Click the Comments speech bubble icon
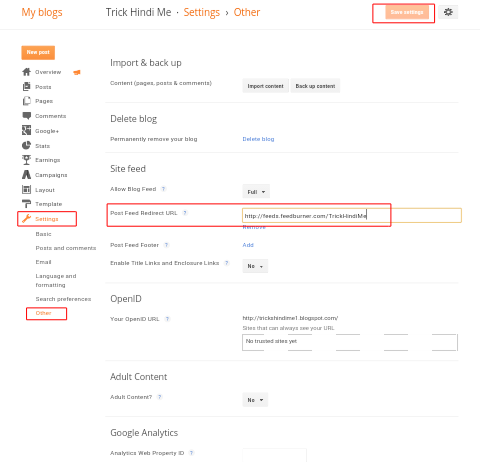 [x=26, y=116]
